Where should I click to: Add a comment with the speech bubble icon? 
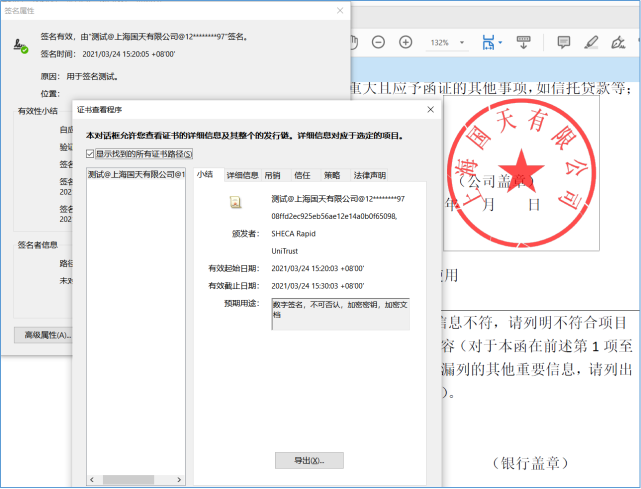[564, 42]
